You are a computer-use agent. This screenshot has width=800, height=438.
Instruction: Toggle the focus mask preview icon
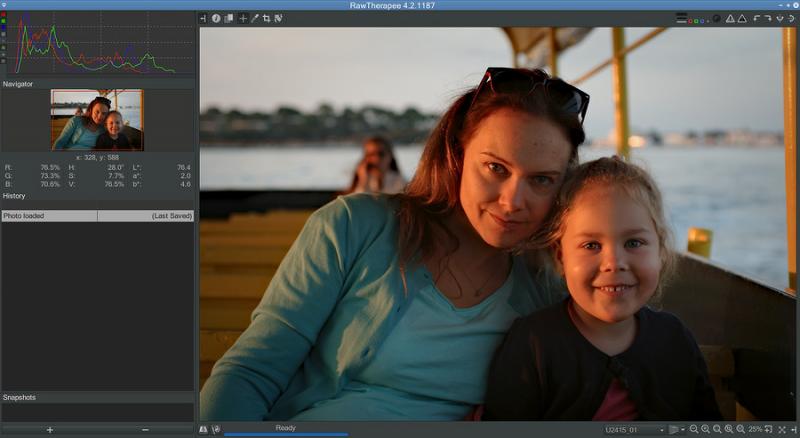point(716,18)
